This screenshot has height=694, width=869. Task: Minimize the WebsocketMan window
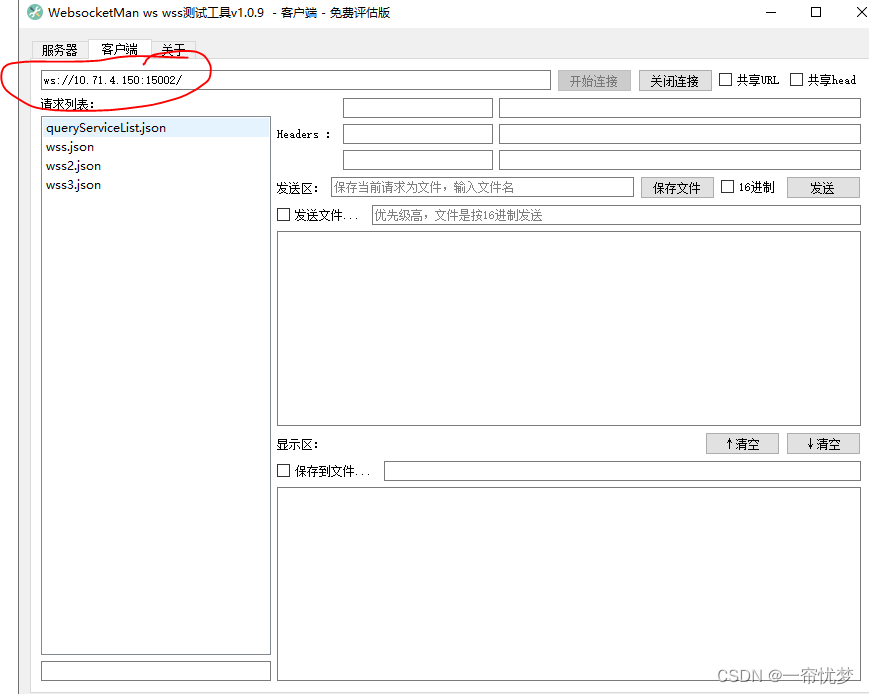point(770,12)
